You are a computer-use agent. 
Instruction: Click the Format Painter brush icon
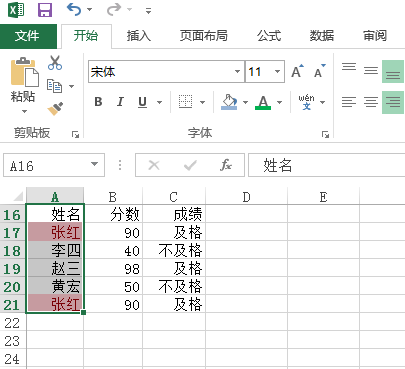tap(55, 109)
